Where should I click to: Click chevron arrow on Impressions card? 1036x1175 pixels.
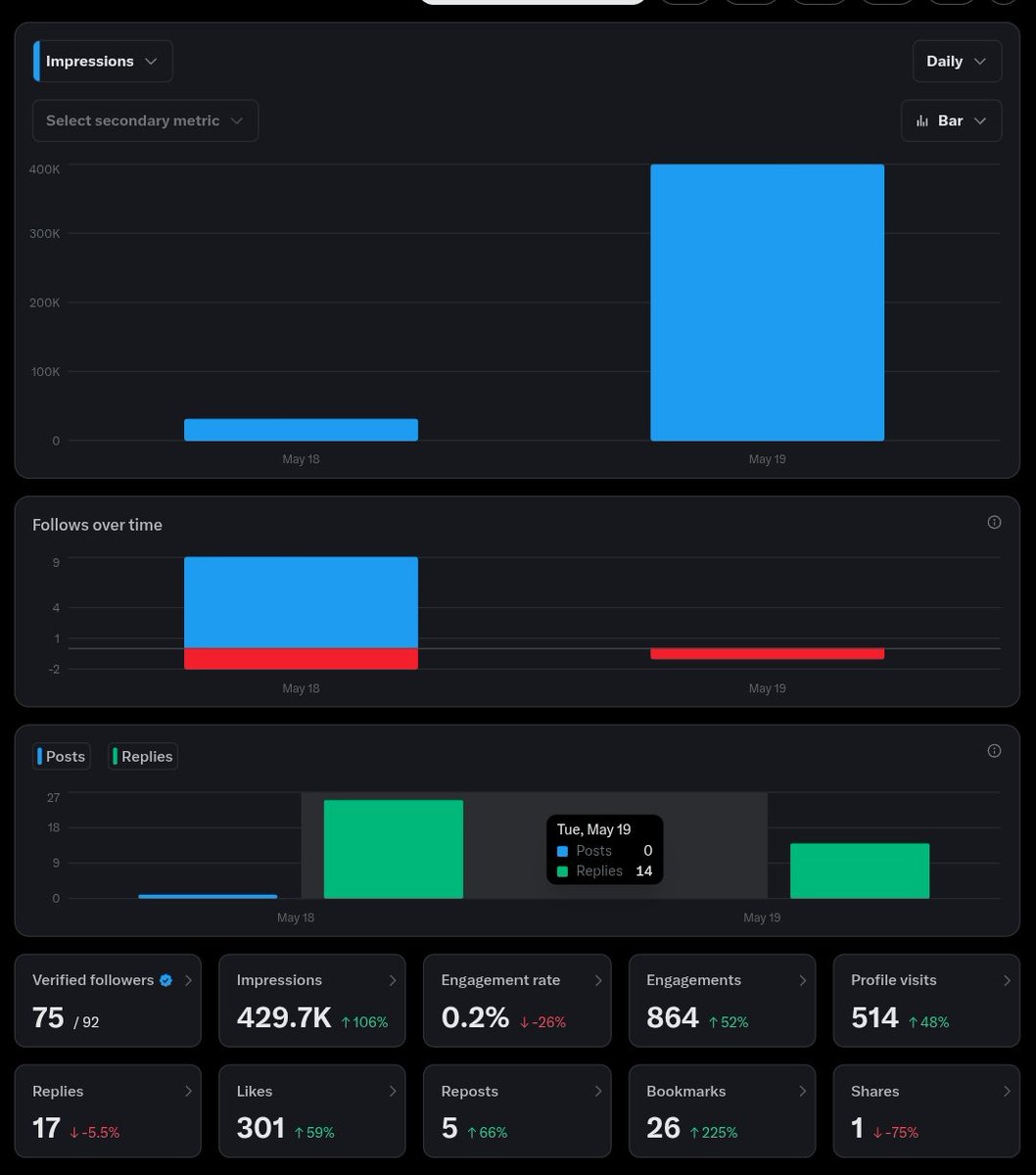click(x=393, y=980)
